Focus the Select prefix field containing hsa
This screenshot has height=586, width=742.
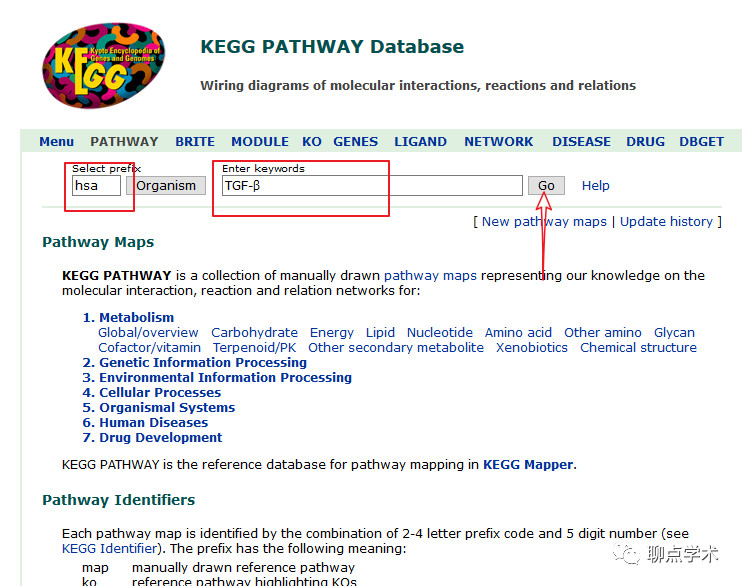[97, 186]
